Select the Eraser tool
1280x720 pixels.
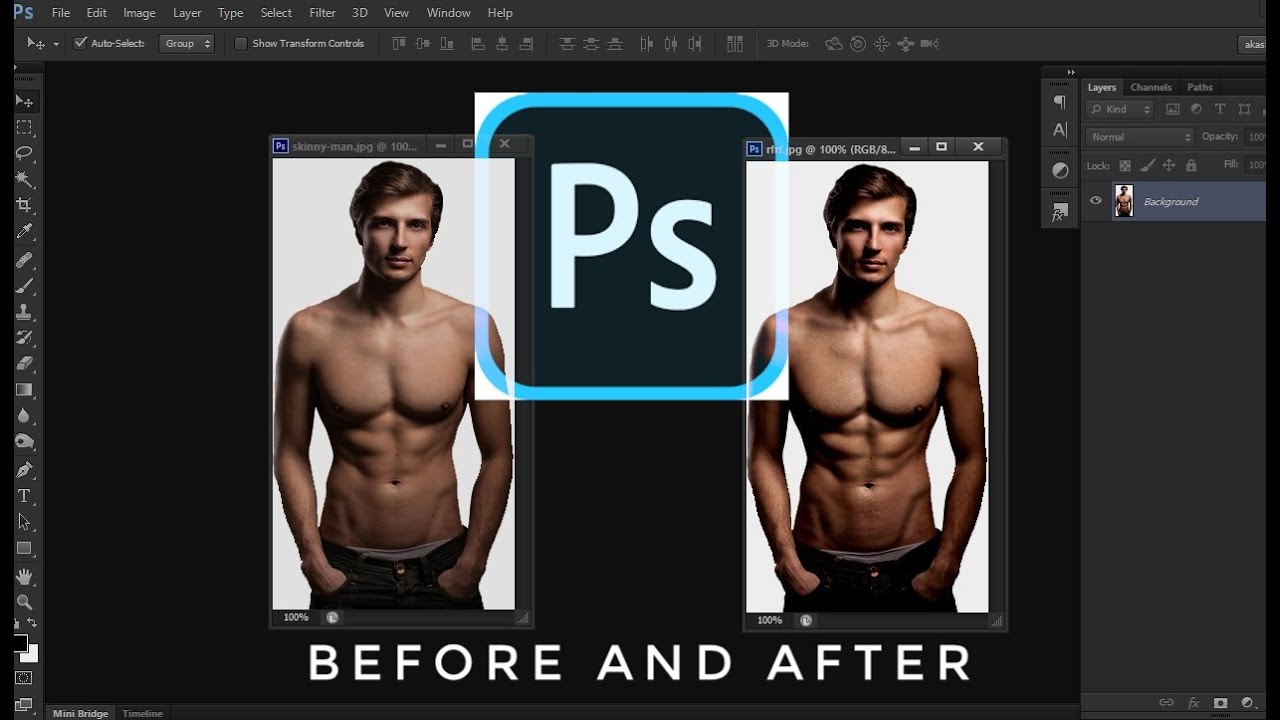click(24, 364)
